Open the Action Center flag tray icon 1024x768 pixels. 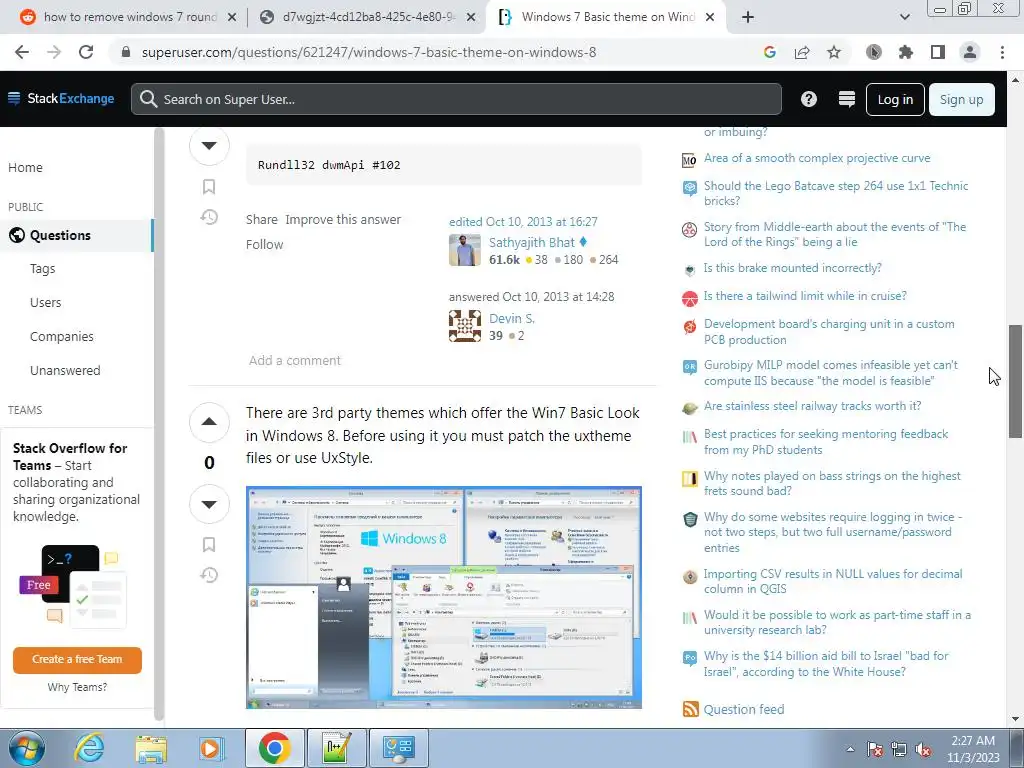(875, 750)
